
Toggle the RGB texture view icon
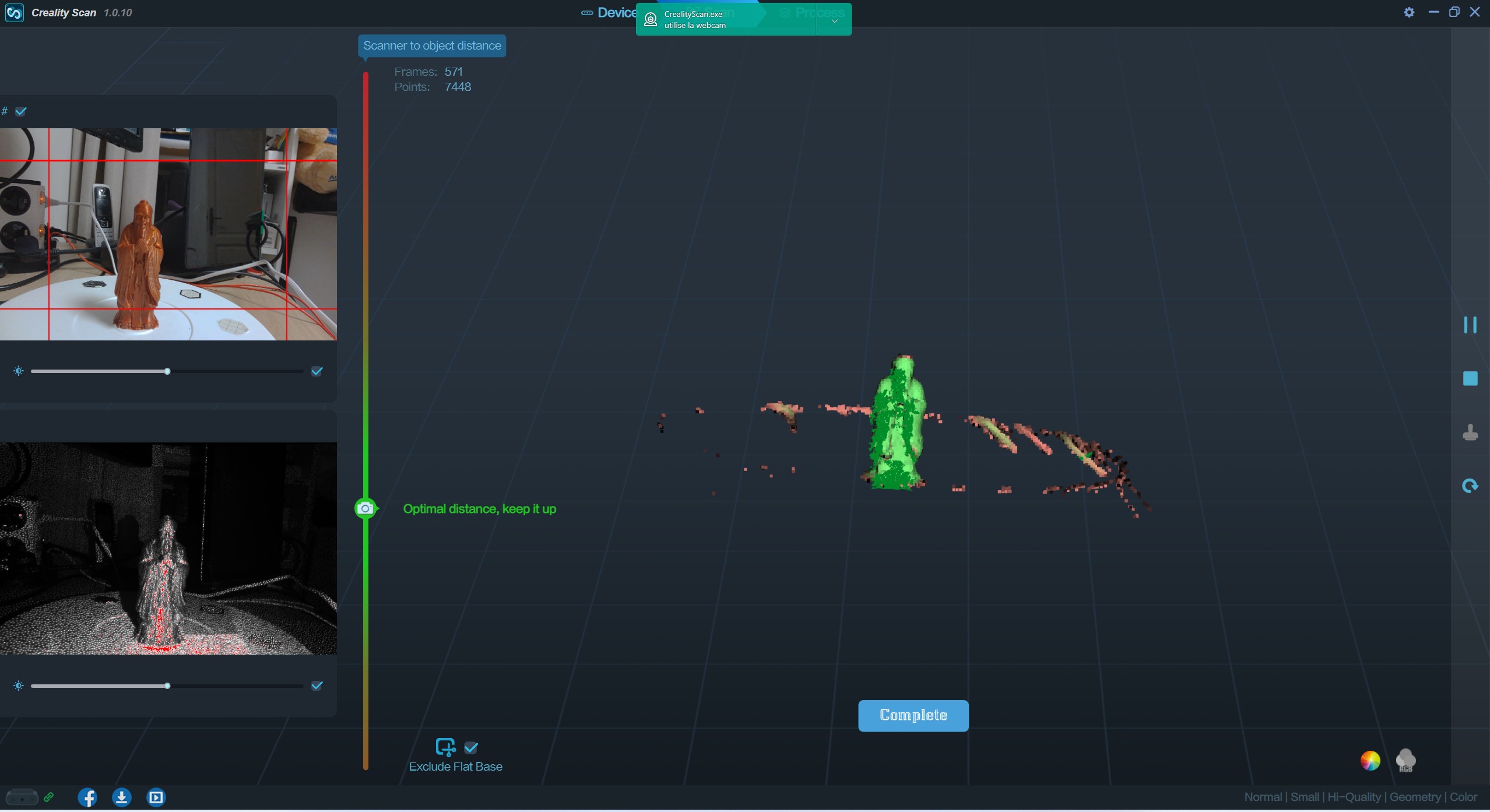coord(1405,760)
